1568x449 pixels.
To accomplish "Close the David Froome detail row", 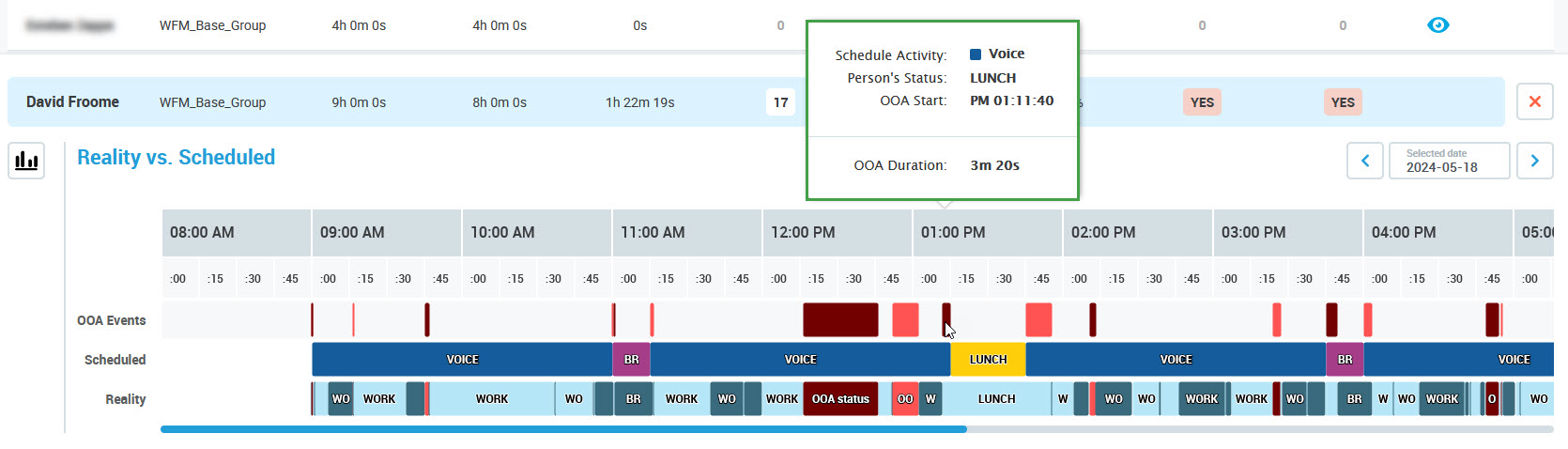I will pyautogui.click(x=1534, y=101).
